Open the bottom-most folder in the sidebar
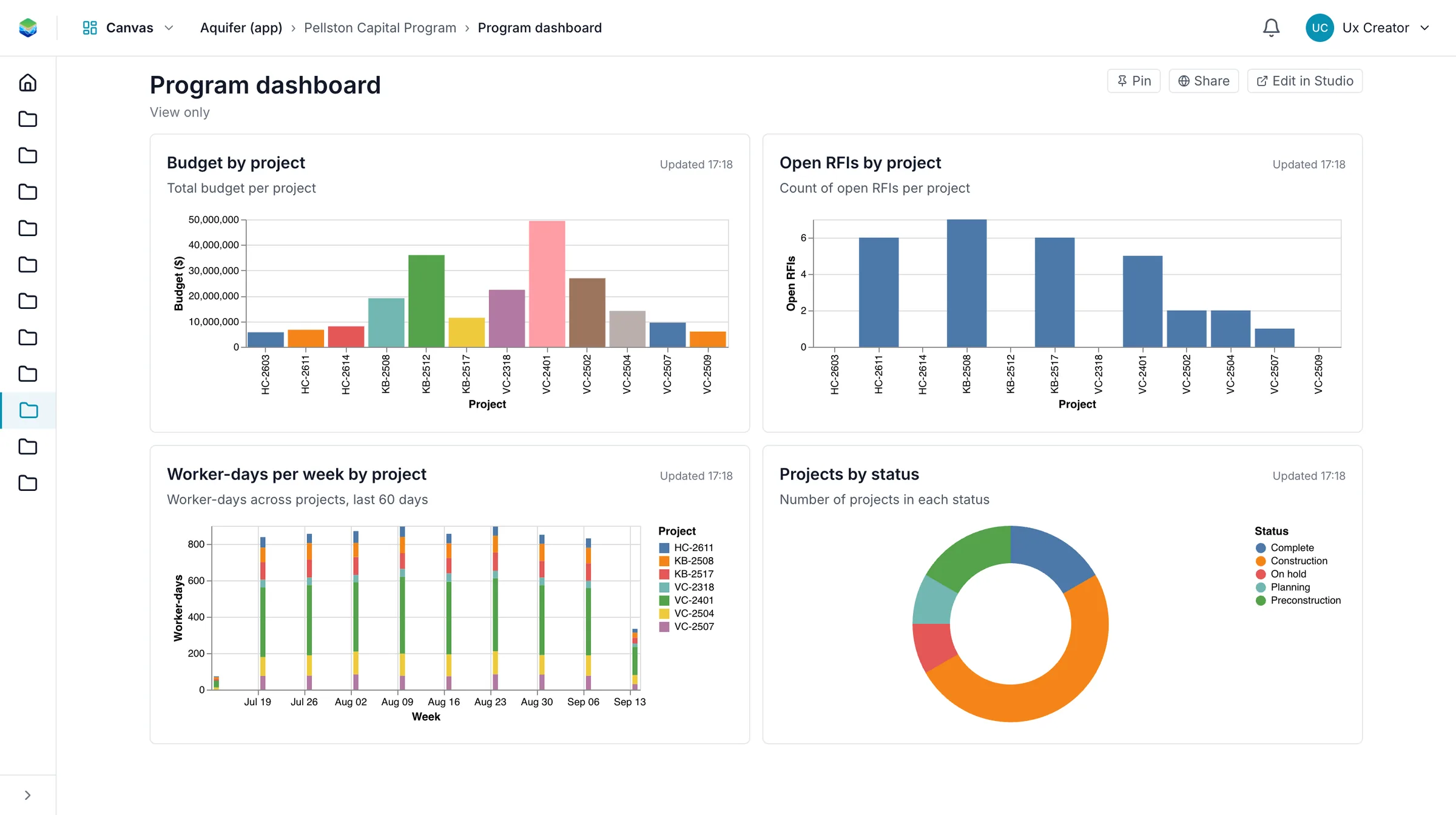This screenshot has height=815, width=1456. pyautogui.click(x=28, y=483)
